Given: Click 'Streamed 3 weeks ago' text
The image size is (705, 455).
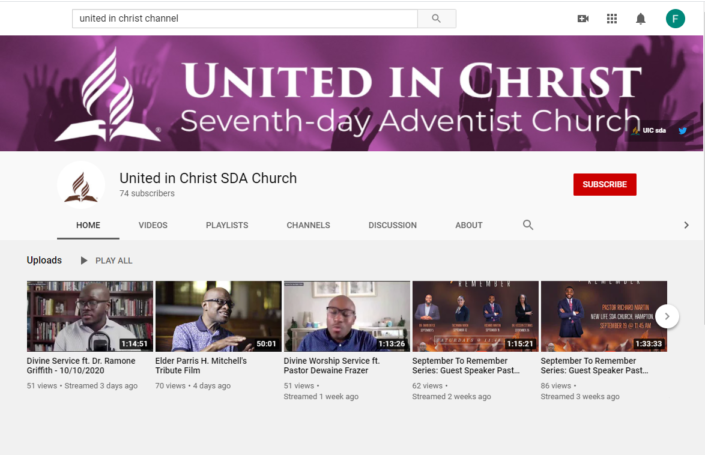Looking at the screenshot, I should click(580, 397).
